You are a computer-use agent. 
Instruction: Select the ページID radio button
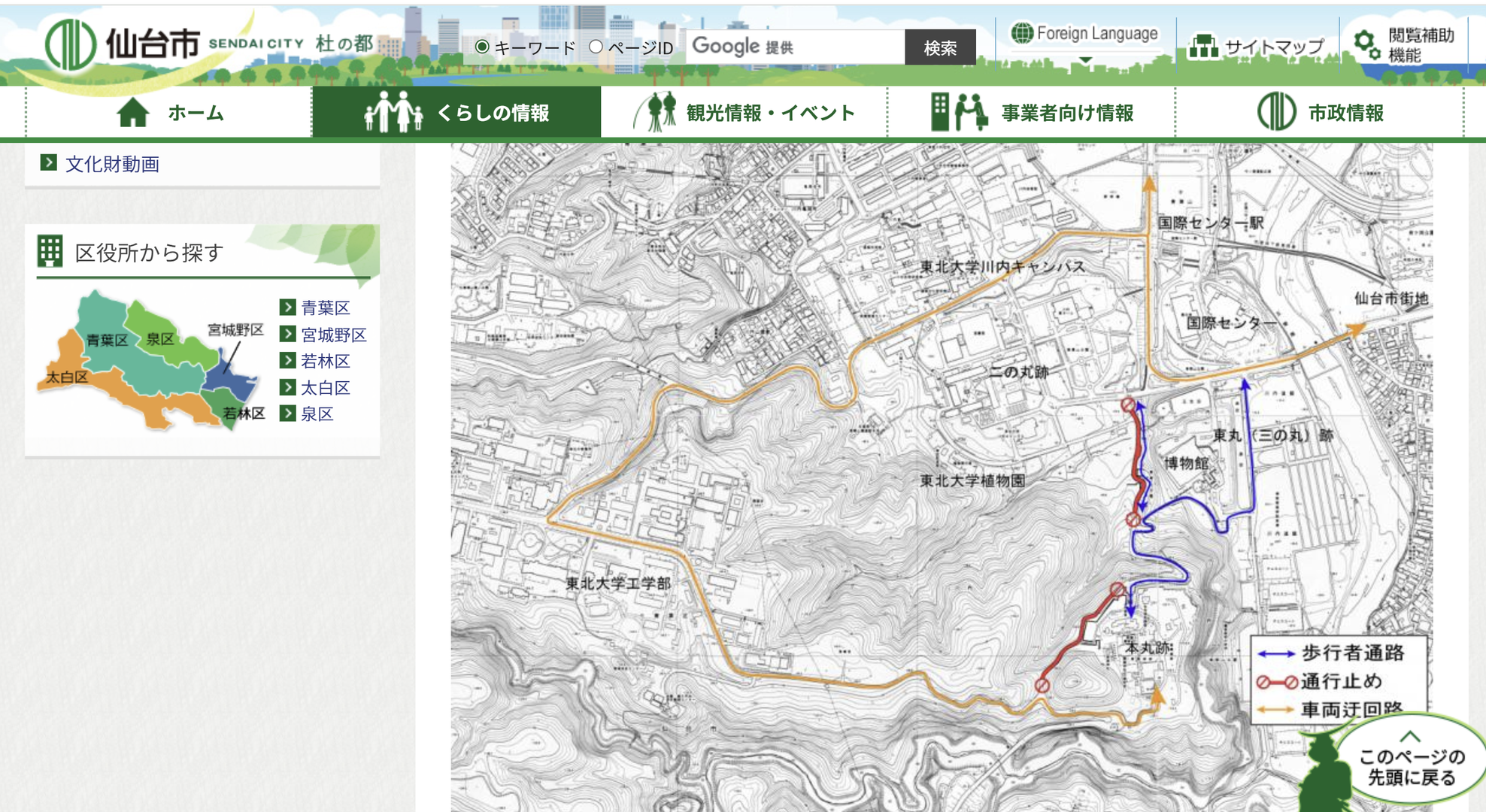(x=596, y=47)
